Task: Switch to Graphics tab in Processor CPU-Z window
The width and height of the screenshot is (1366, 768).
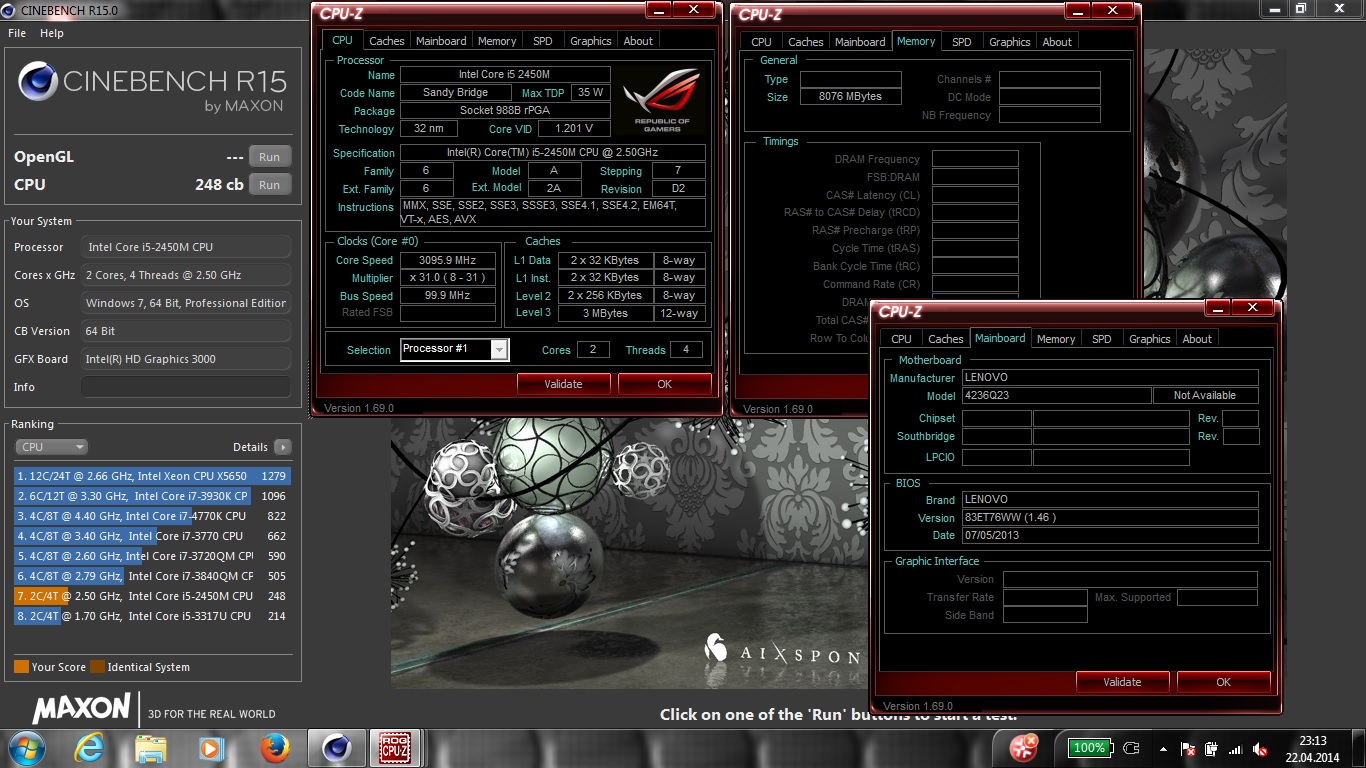Action: coord(590,41)
